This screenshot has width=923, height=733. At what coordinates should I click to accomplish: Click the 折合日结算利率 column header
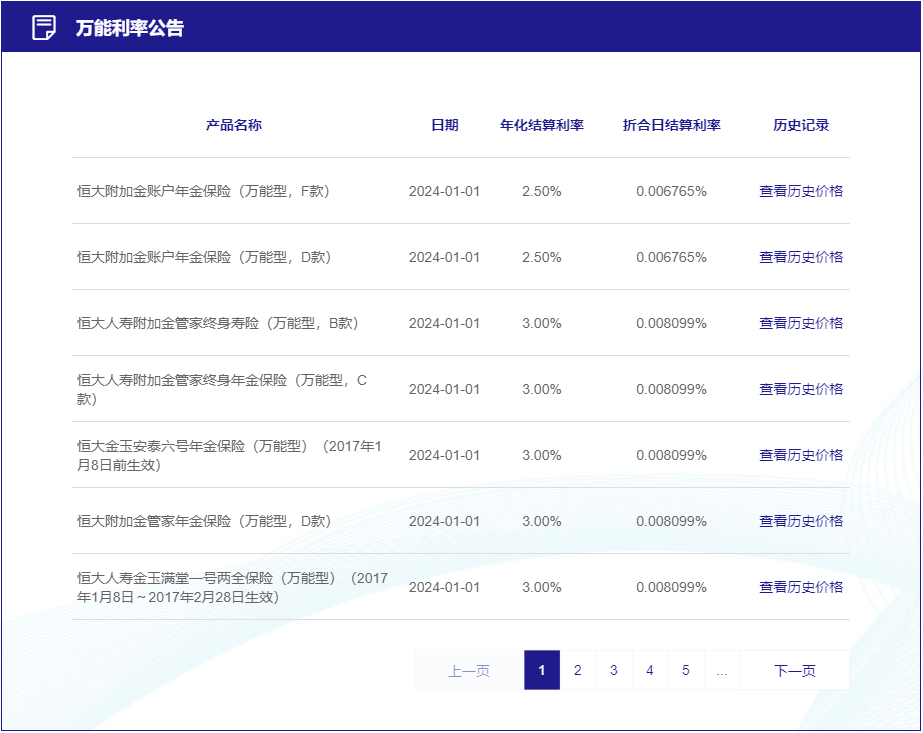(672, 125)
